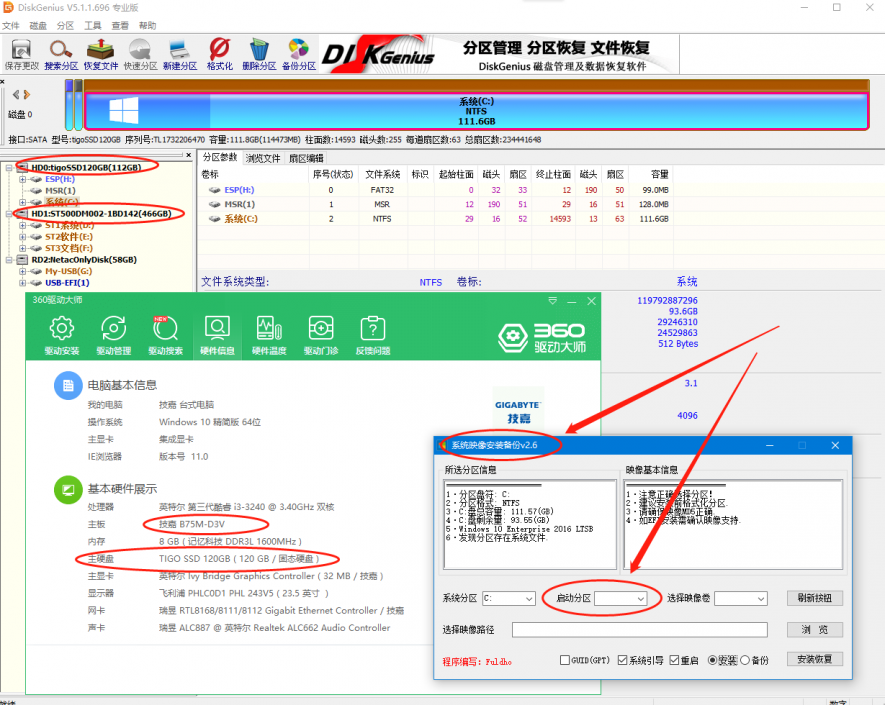
Task: Open 反馈问题 in 360驱动大师
Action: coord(373,336)
